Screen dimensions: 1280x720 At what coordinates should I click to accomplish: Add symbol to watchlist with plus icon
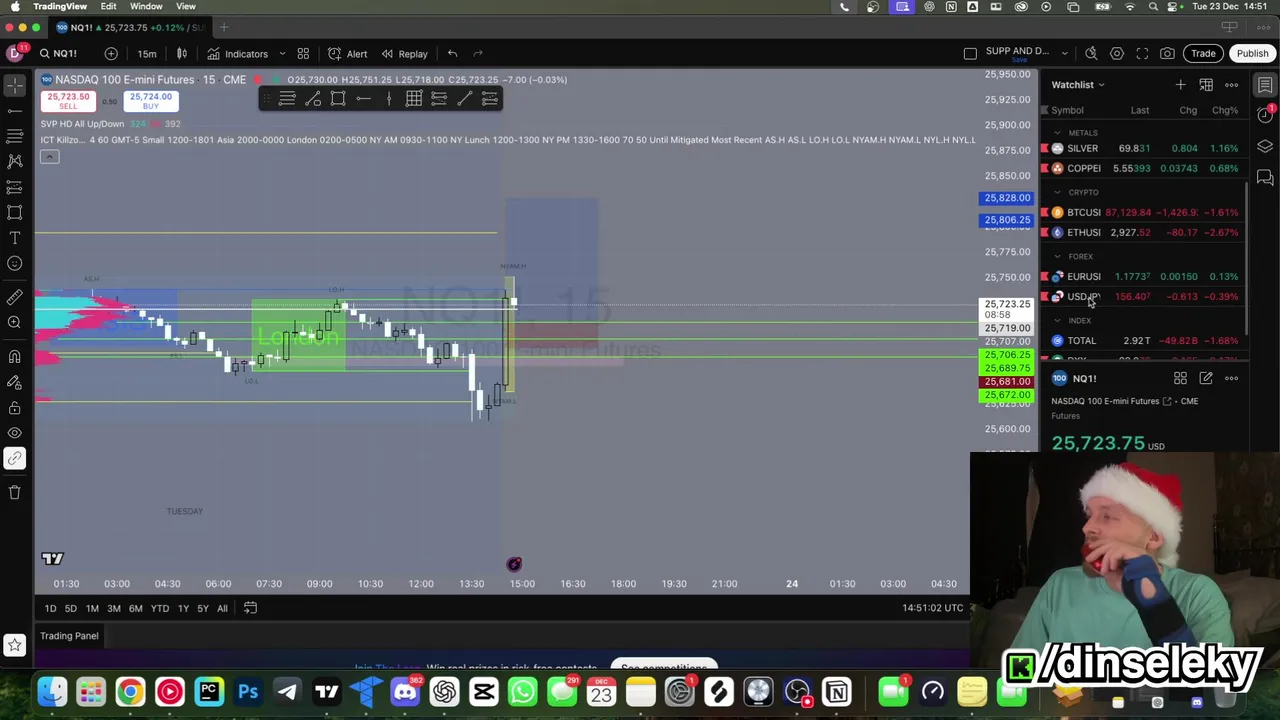(1180, 85)
